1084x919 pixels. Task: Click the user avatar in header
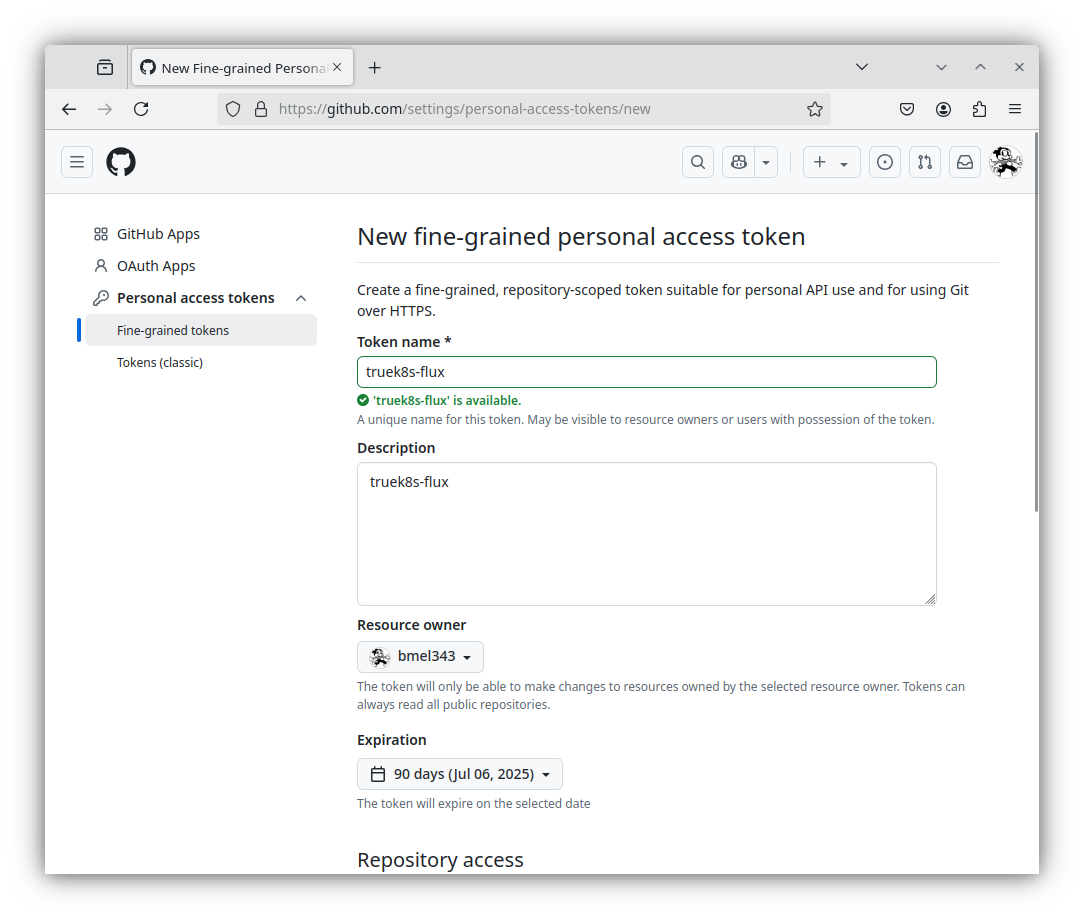pyautogui.click(x=1005, y=162)
